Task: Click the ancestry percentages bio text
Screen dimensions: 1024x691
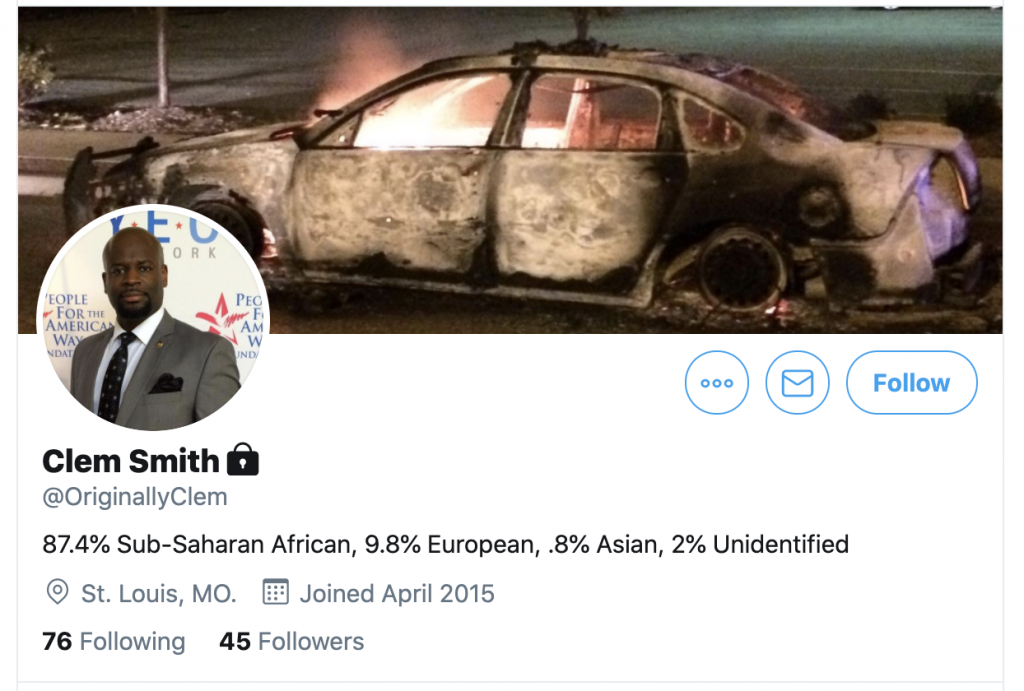Action: (x=445, y=544)
